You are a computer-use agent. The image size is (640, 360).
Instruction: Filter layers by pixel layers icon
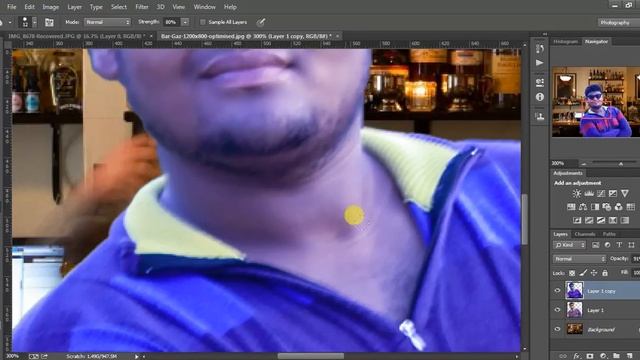596,245
